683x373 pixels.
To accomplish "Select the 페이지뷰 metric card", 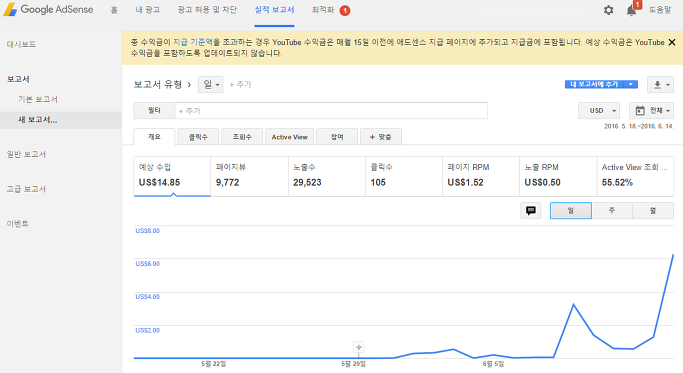I will tap(249, 176).
